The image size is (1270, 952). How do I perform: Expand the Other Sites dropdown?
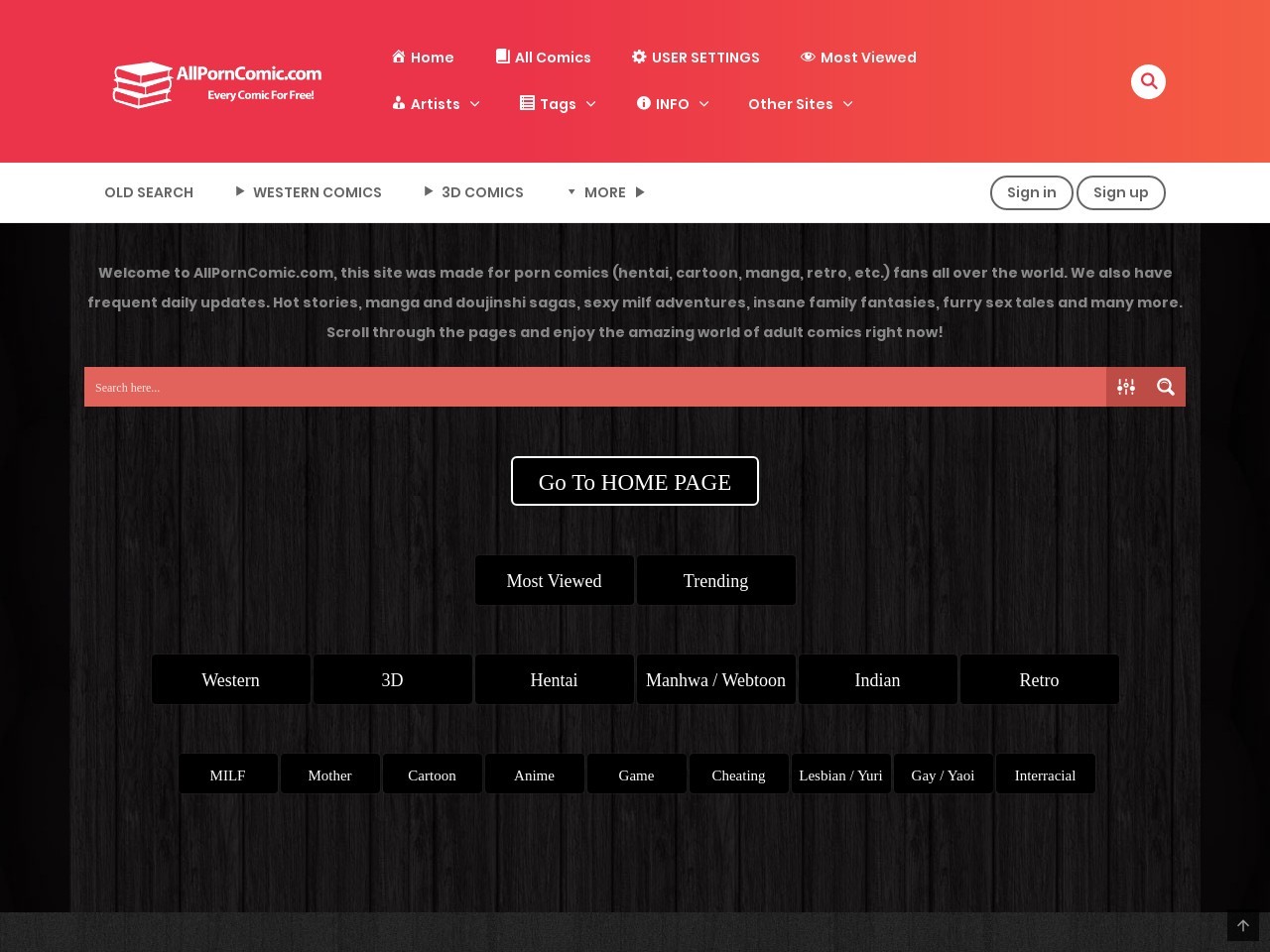click(x=801, y=104)
